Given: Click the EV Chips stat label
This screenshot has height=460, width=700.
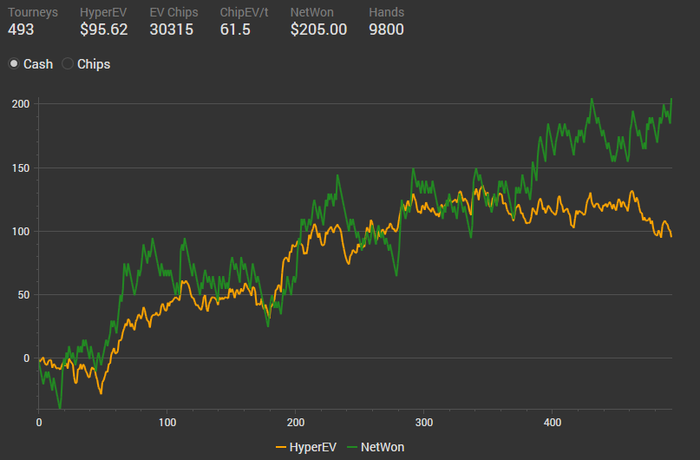Looking at the screenshot, I should (x=174, y=13).
